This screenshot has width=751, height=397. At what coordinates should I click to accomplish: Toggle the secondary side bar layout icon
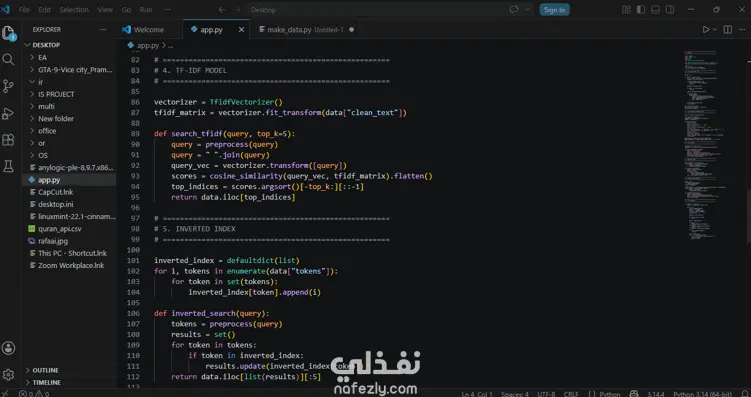click(x=670, y=10)
